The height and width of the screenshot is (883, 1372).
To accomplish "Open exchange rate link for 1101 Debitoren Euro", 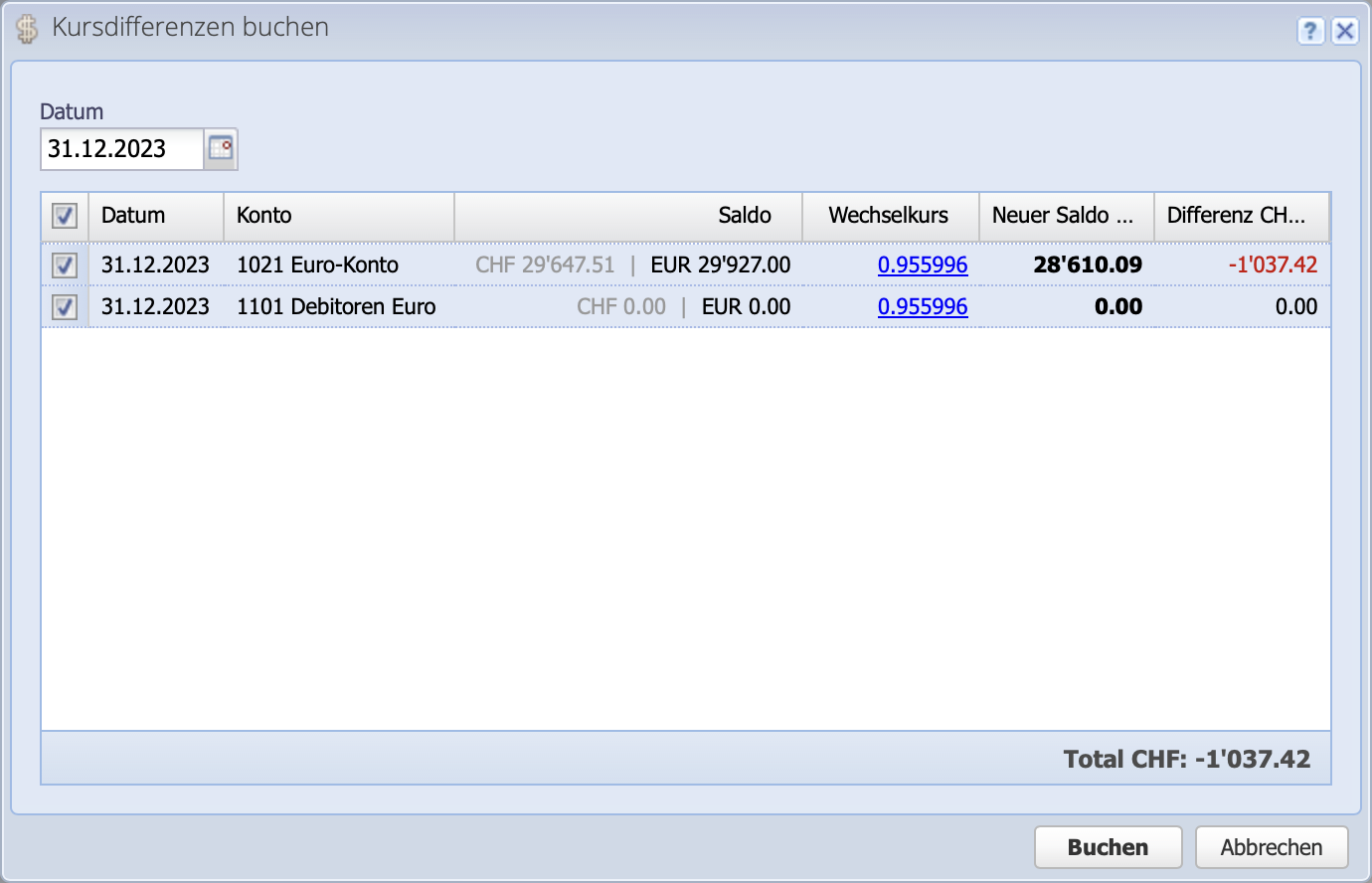I will point(922,307).
